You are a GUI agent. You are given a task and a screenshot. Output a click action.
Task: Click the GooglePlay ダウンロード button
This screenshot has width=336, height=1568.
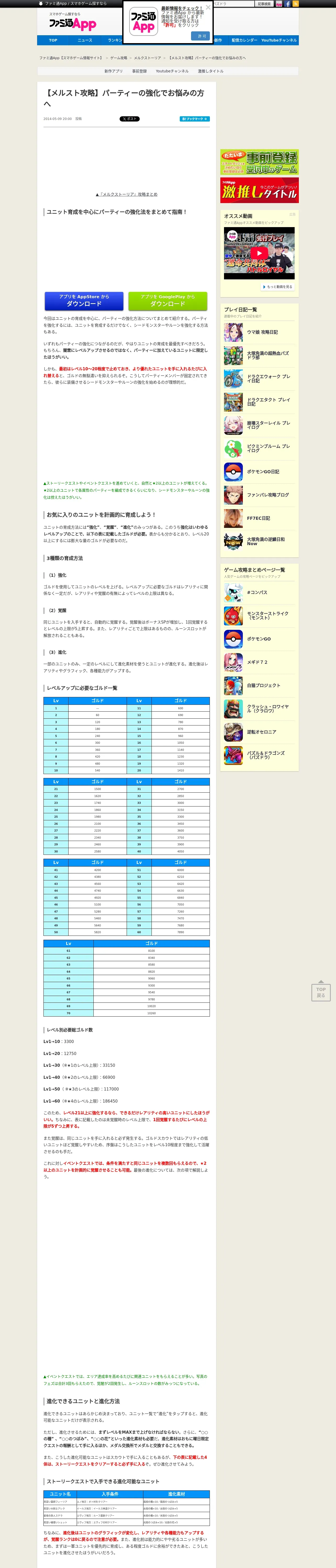[x=168, y=301]
